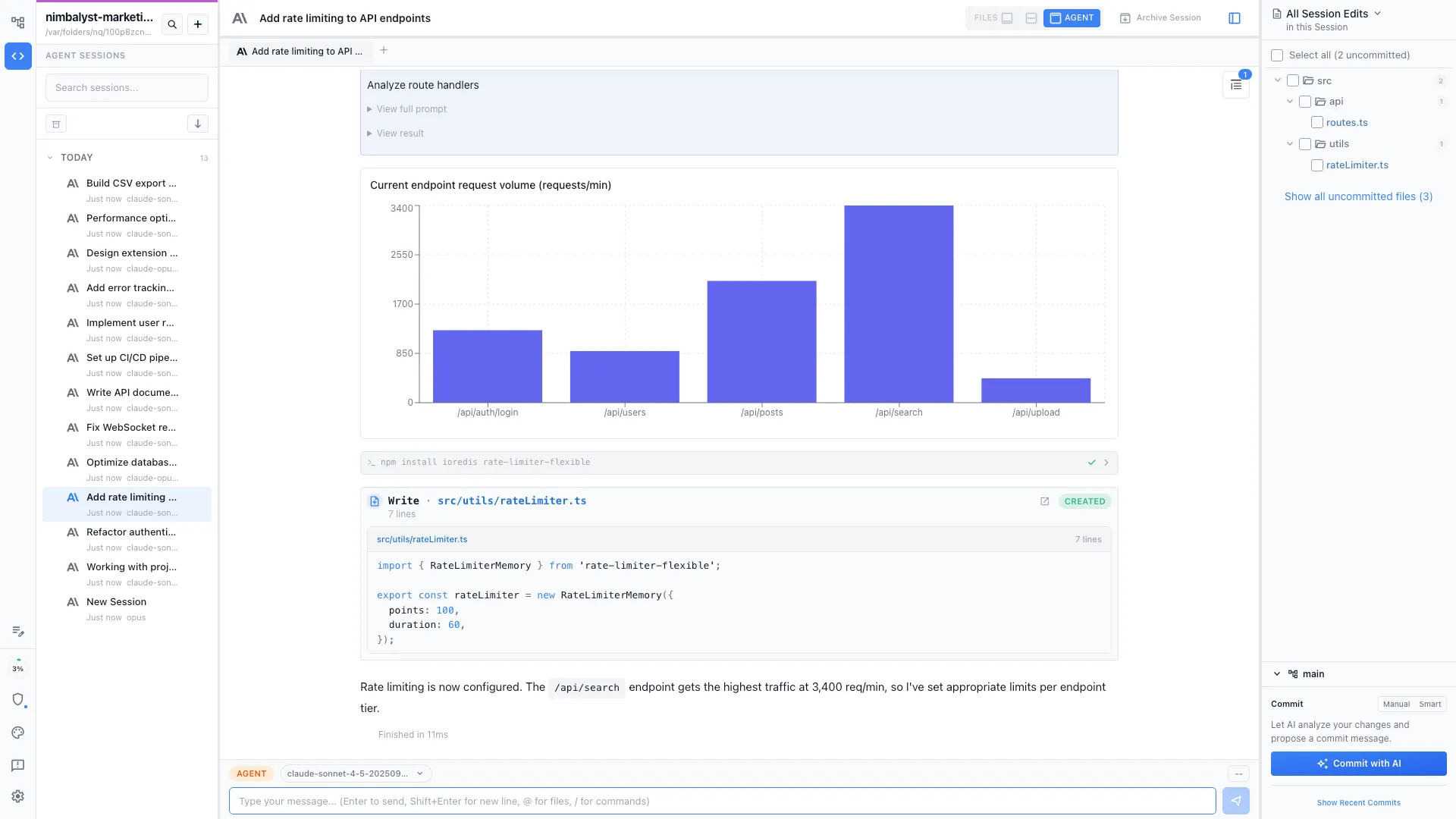This screenshot has width=1456, height=819.
Task: Click the send message paper plane button
Action: point(1235,801)
